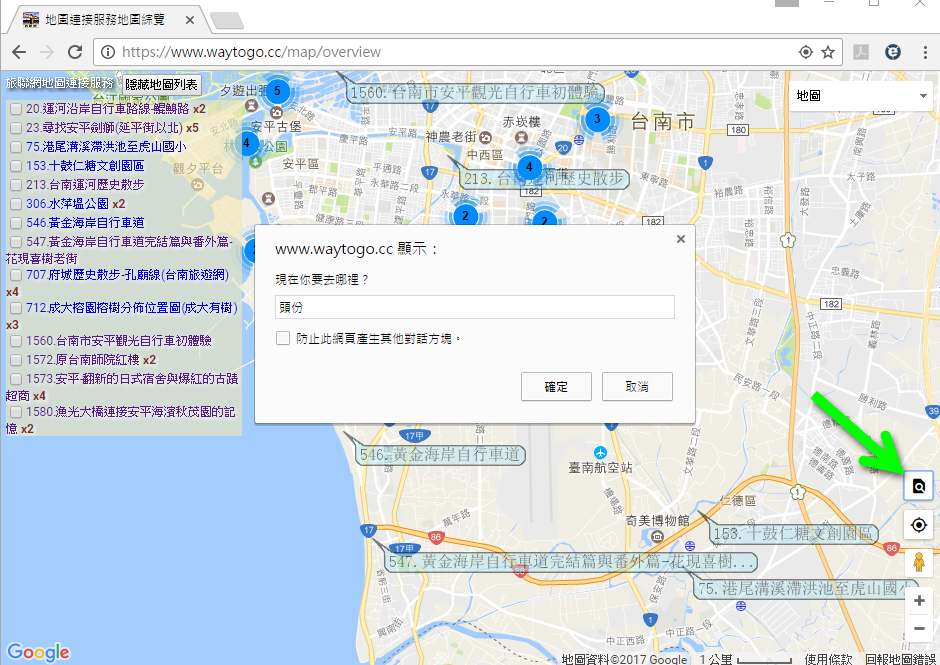Click map label 153.十鼓仁糖文創園區
This screenshot has width=940, height=665.
[x=795, y=533]
